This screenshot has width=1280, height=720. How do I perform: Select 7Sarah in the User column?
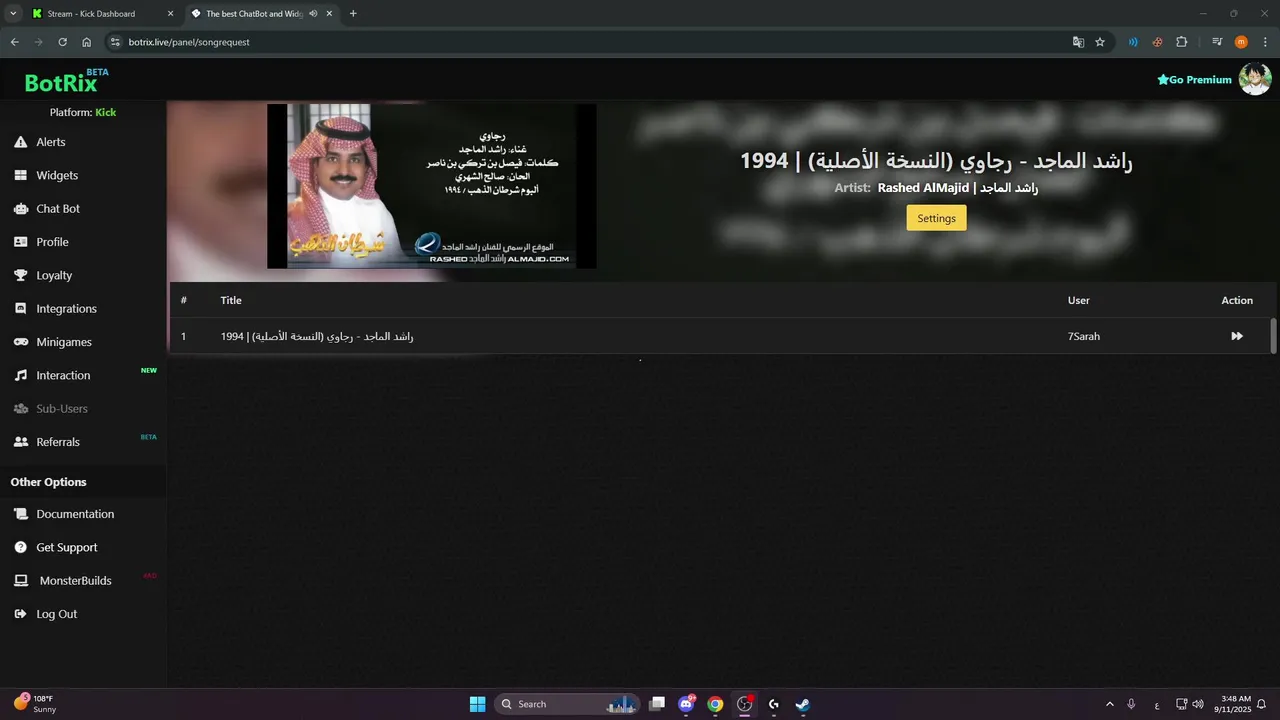pyautogui.click(x=1084, y=336)
